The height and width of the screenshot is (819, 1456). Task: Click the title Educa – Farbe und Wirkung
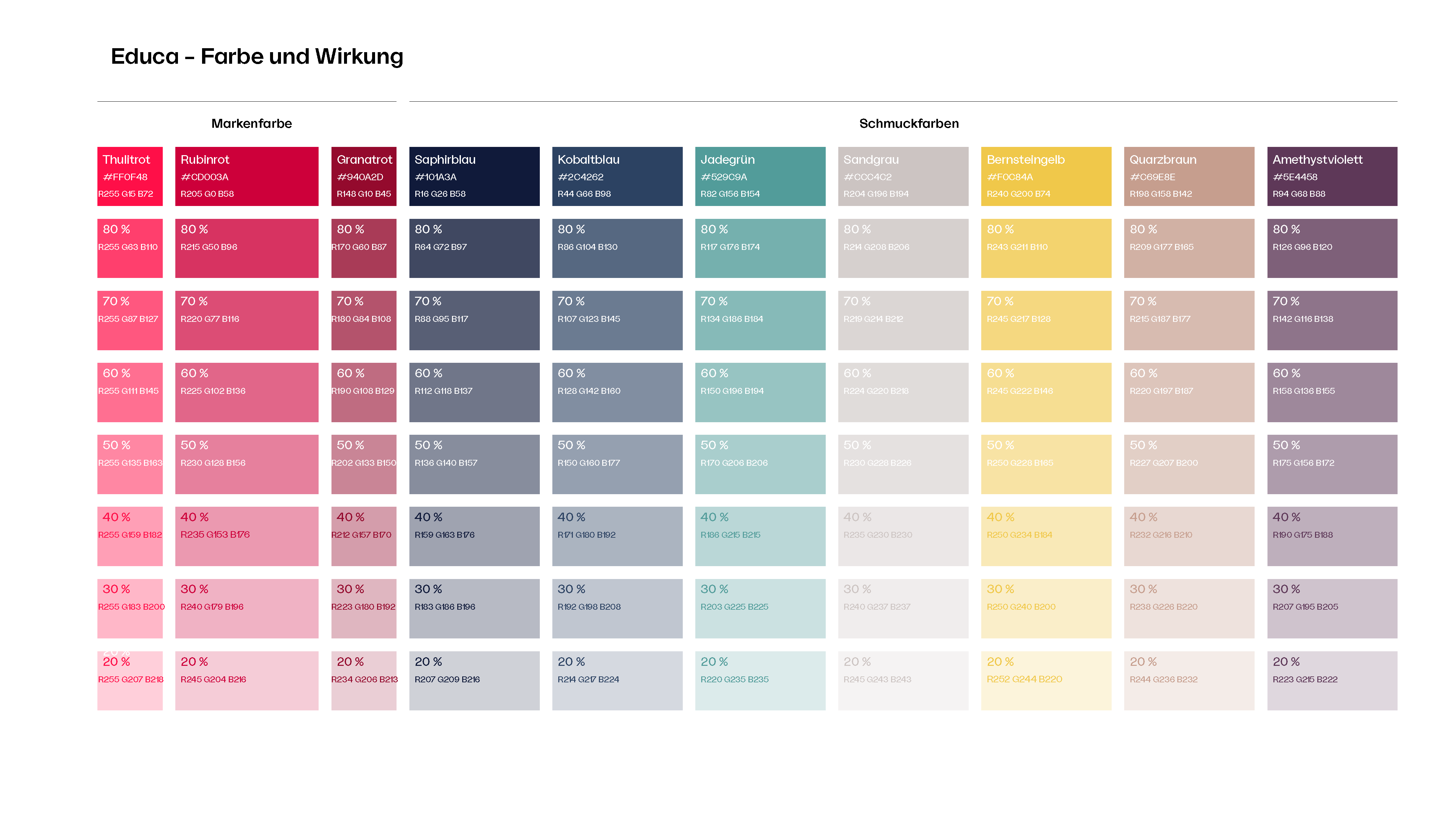click(257, 56)
